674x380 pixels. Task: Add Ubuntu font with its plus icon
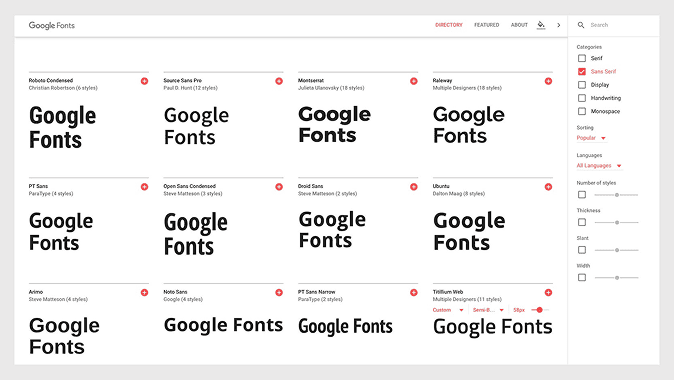tap(548, 187)
